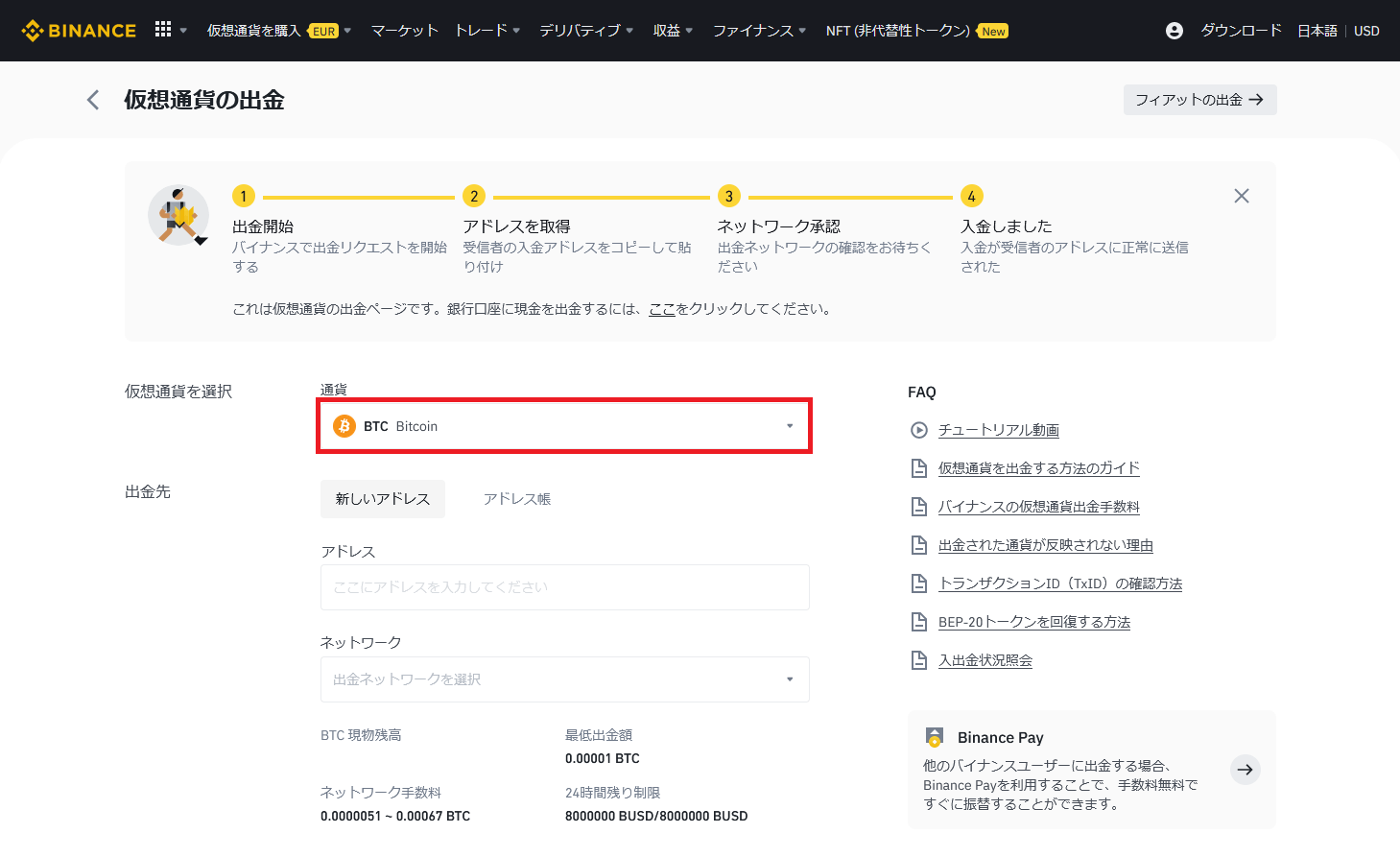Click the Bitcoin coin icon in selector
The width and height of the screenshot is (1400, 857).
(344, 426)
